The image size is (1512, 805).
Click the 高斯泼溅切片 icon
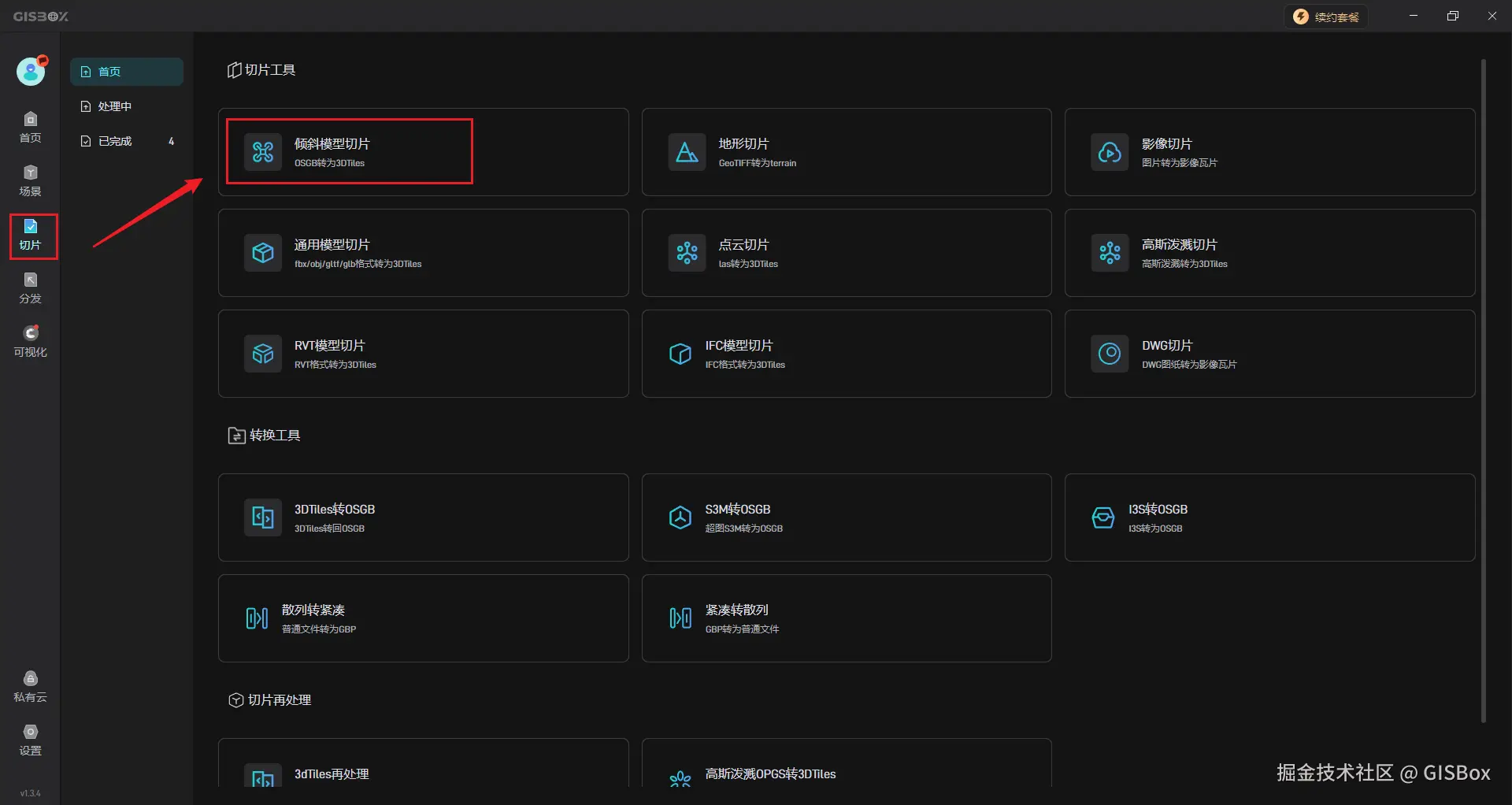pos(1110,253)
